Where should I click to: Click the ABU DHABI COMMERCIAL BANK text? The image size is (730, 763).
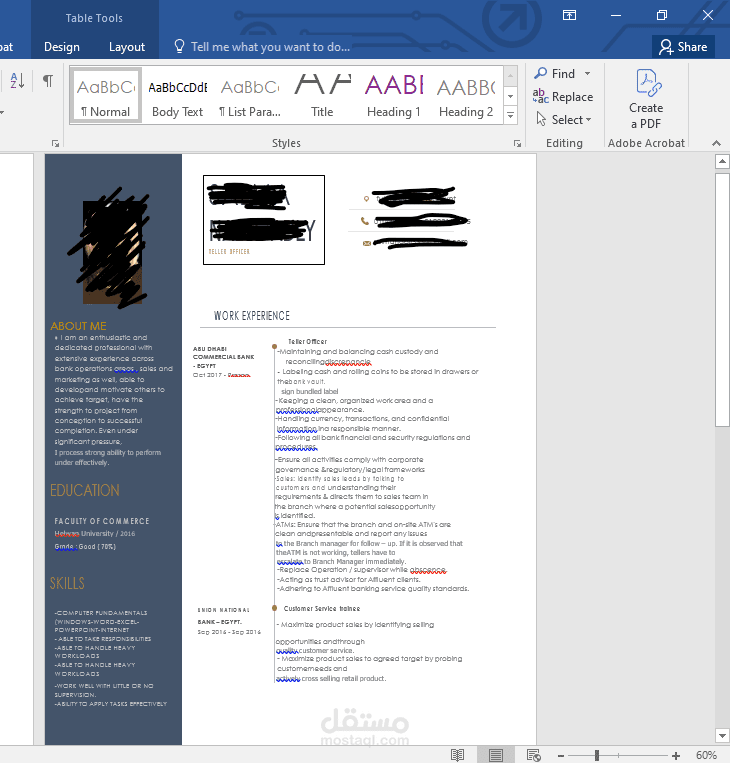223,353
